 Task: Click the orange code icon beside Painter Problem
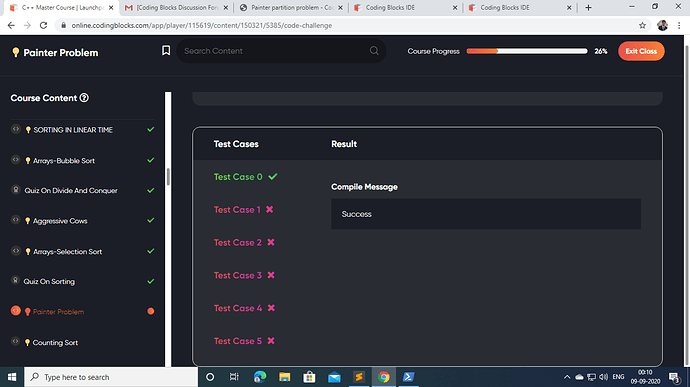(x=16, y=310)
